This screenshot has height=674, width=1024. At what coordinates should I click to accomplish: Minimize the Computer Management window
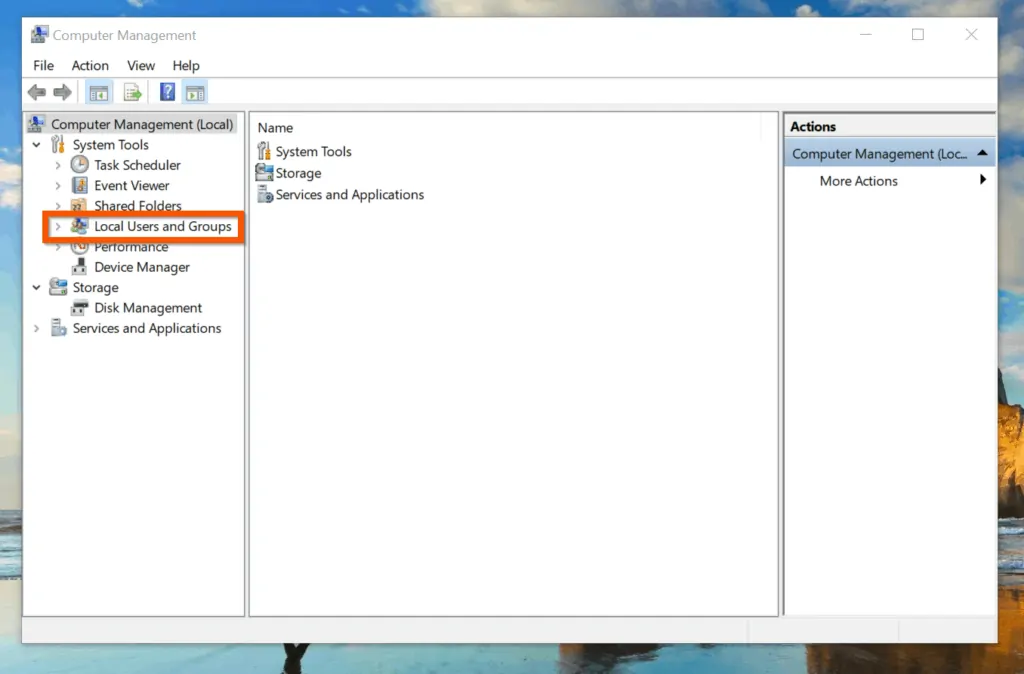866,35
